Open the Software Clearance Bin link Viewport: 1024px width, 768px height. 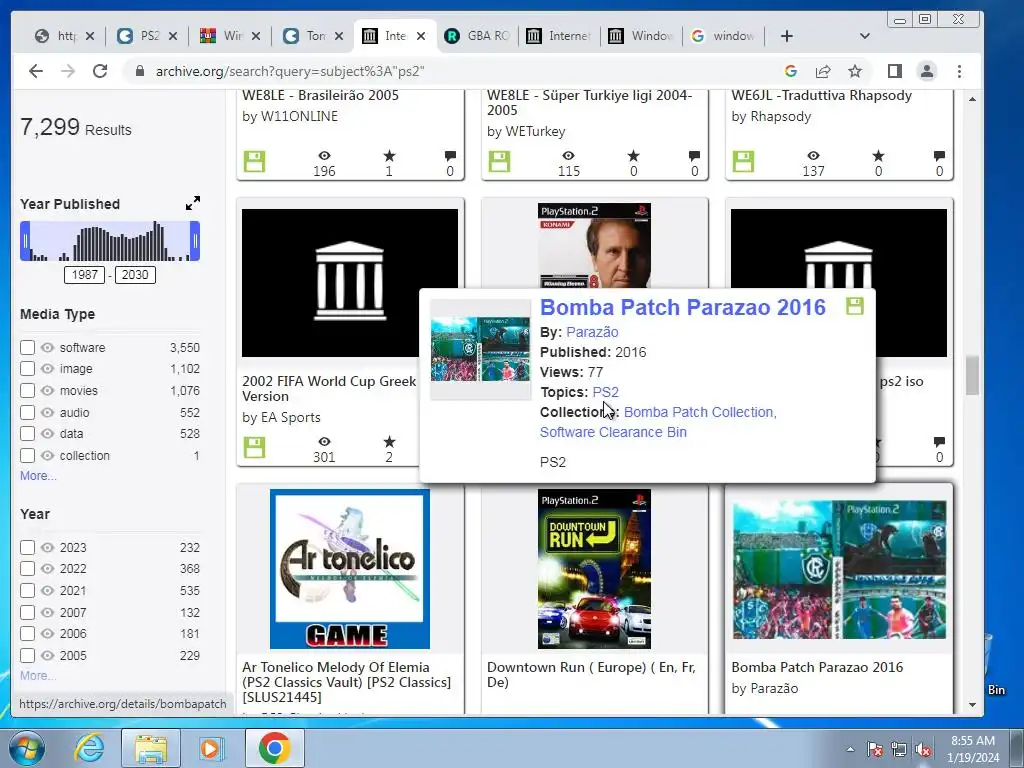tap(613, 432)
